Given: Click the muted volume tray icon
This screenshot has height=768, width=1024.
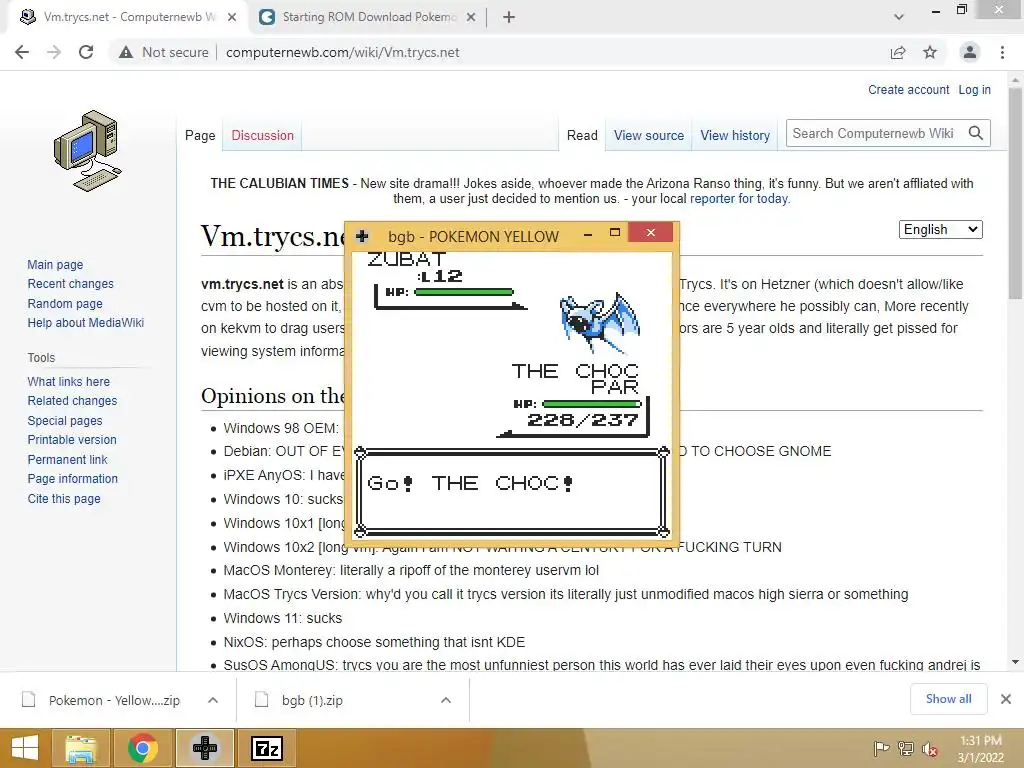Looking at the screenshot, I should (x=929, y=748).
